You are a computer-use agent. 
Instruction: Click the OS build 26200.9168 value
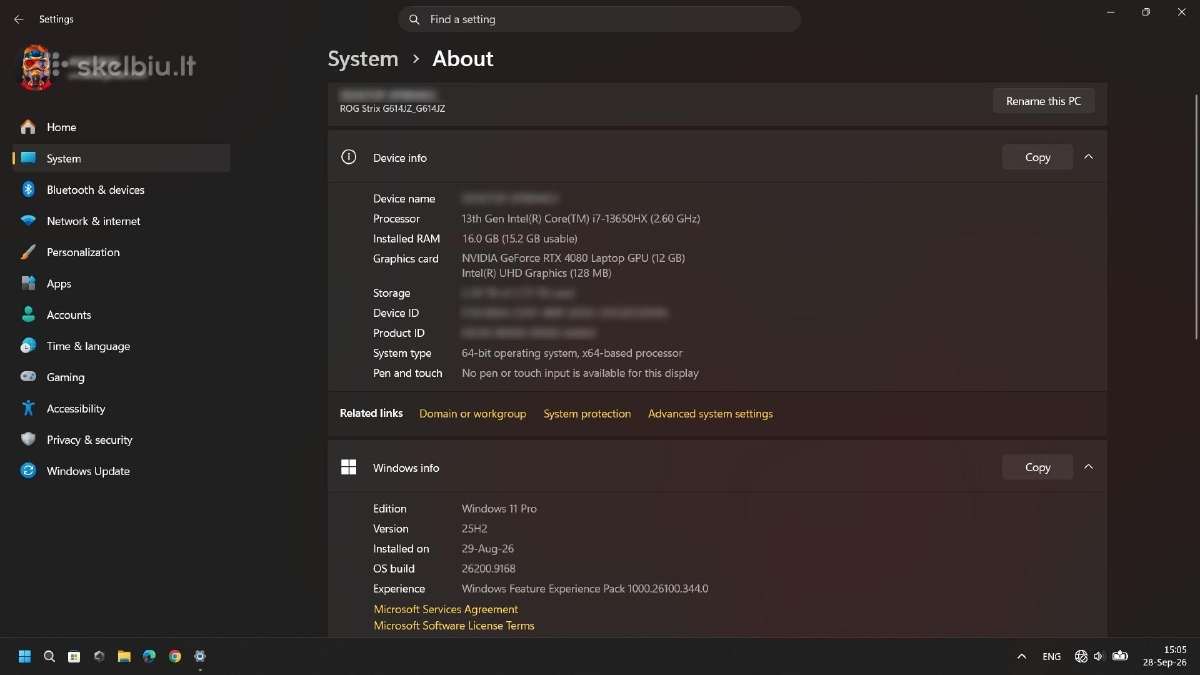(x=489, y=569)
